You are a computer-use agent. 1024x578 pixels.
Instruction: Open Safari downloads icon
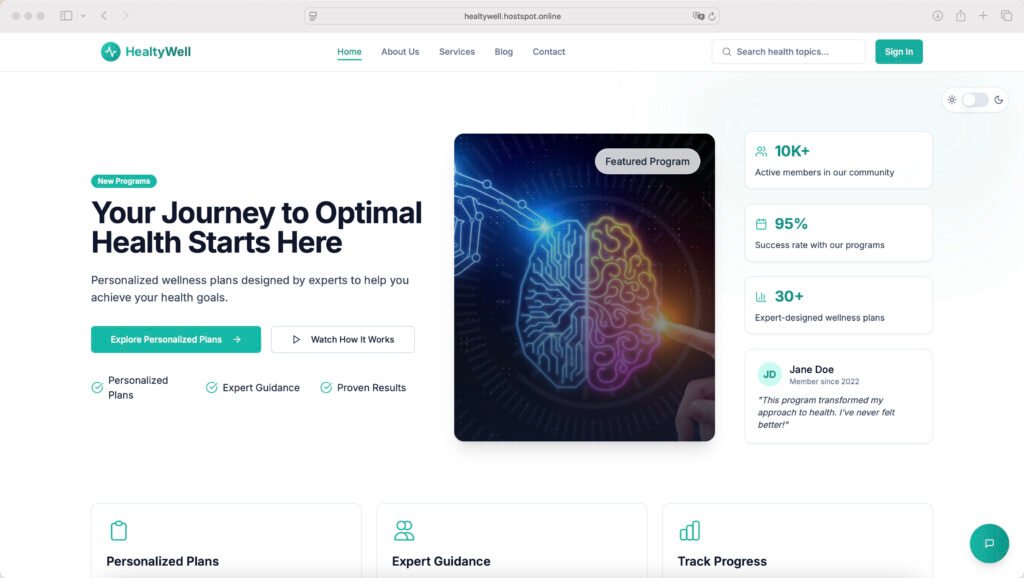click(937, 16)
